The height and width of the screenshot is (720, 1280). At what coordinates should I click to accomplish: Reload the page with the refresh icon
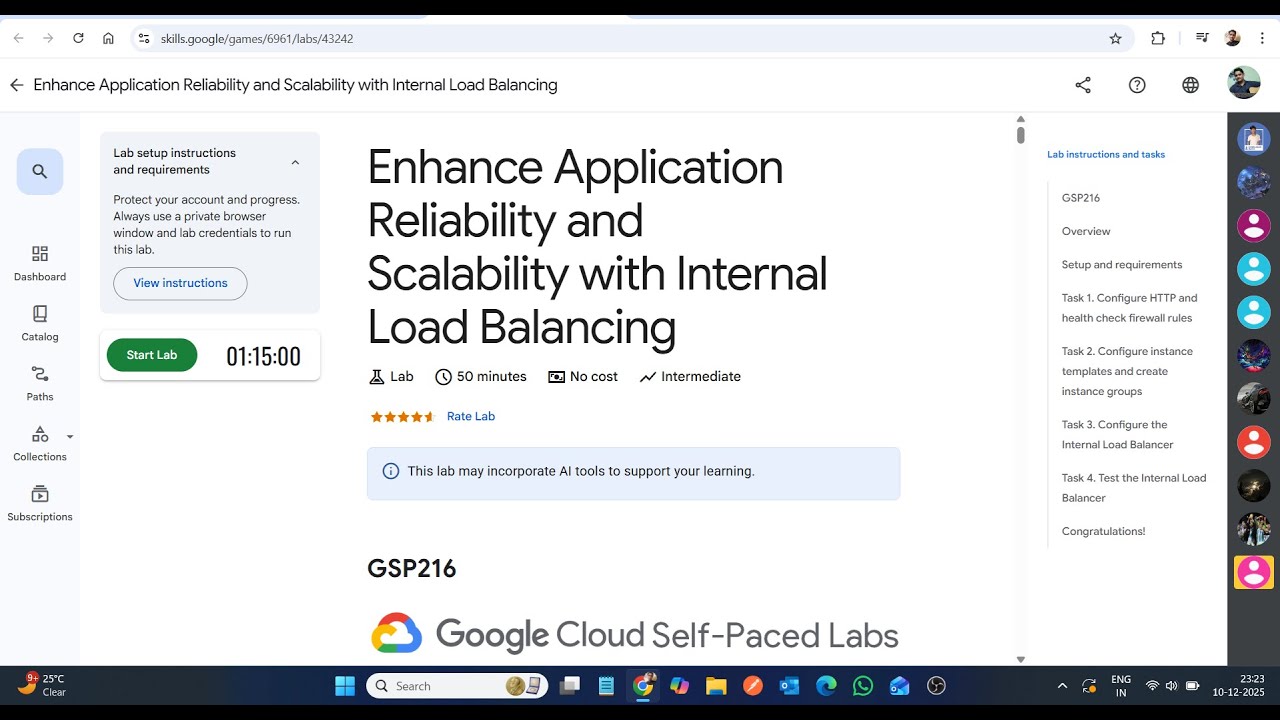[x=78, y=38]
